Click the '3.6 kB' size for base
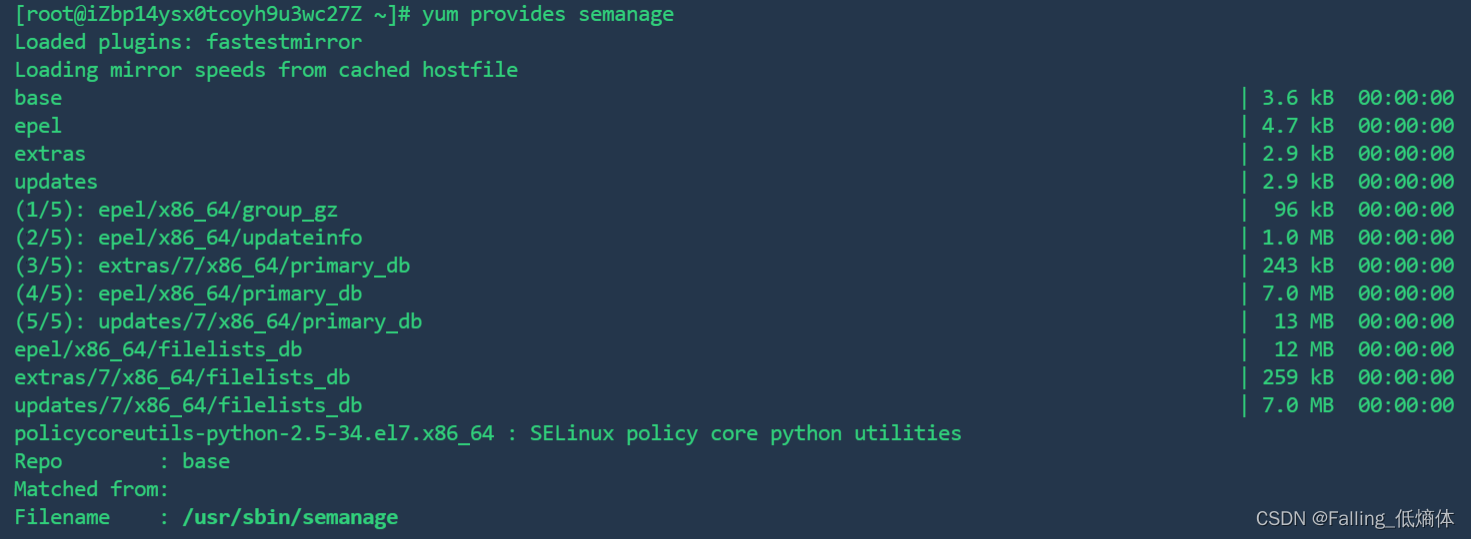 (x=1297, y=98)
